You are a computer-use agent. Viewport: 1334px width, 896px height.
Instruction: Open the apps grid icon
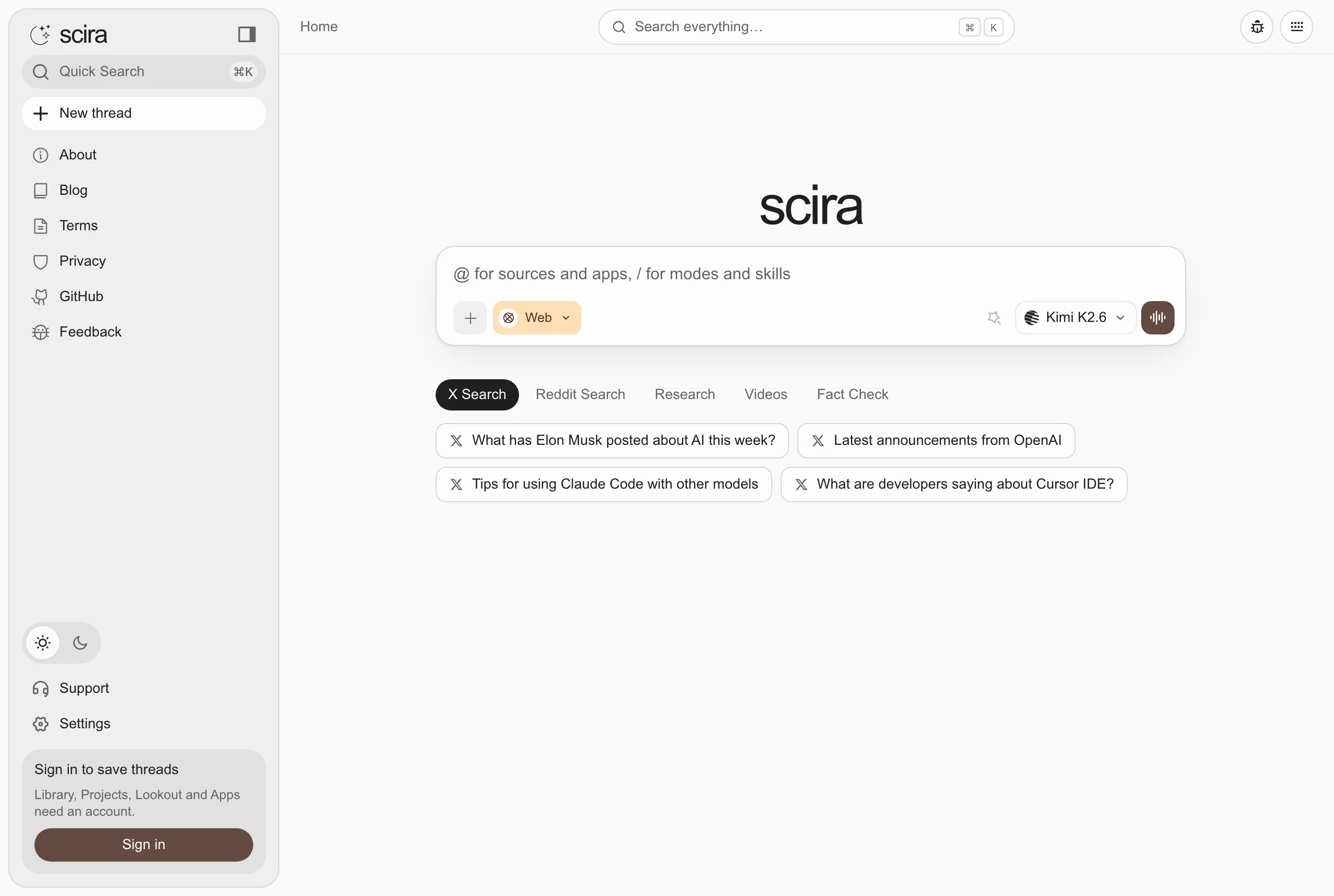coord(1296,27)
